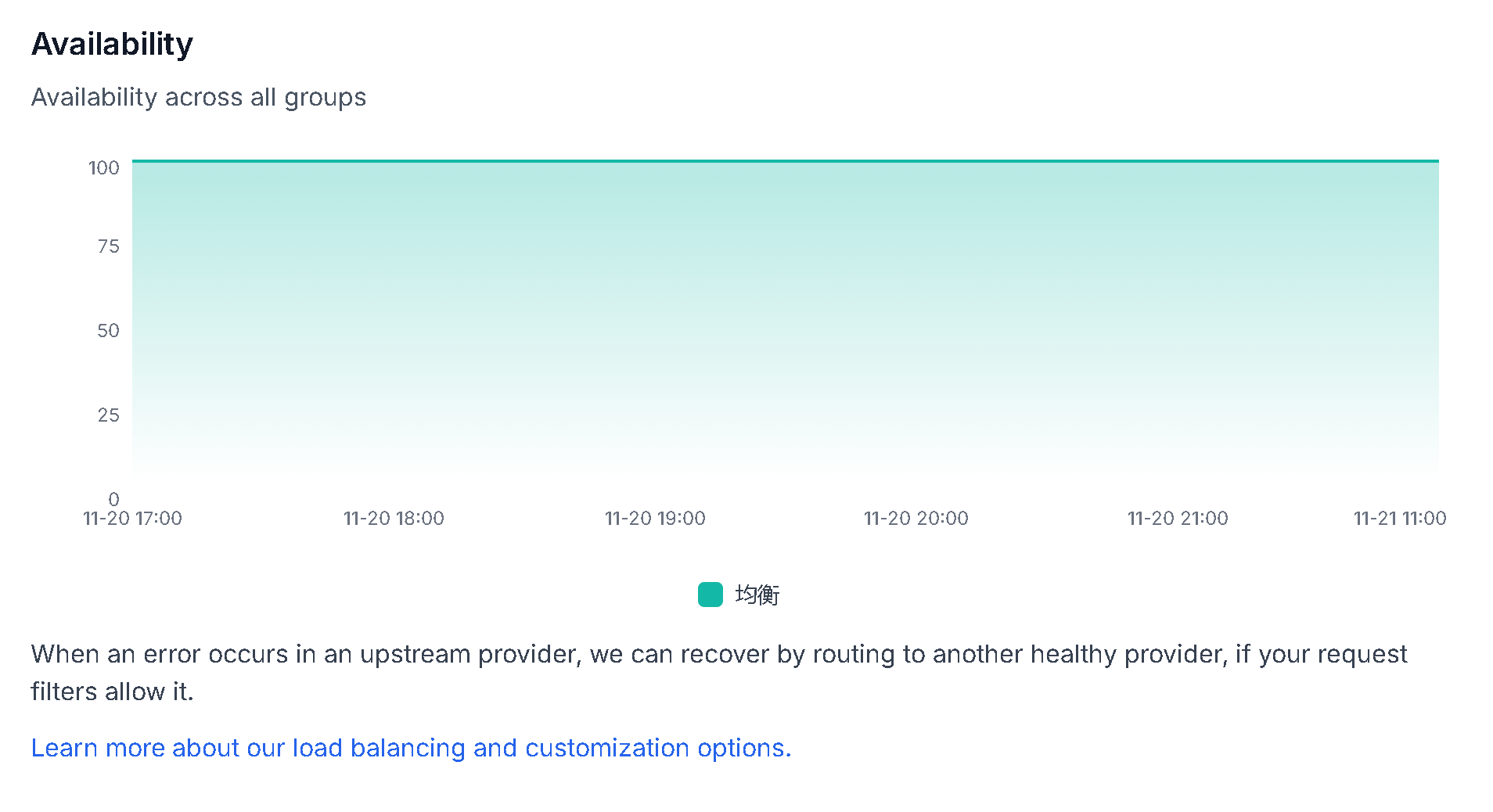Select the 11-20 20:00 time label
1493x812 pixels.
click(x=916, y=519)
